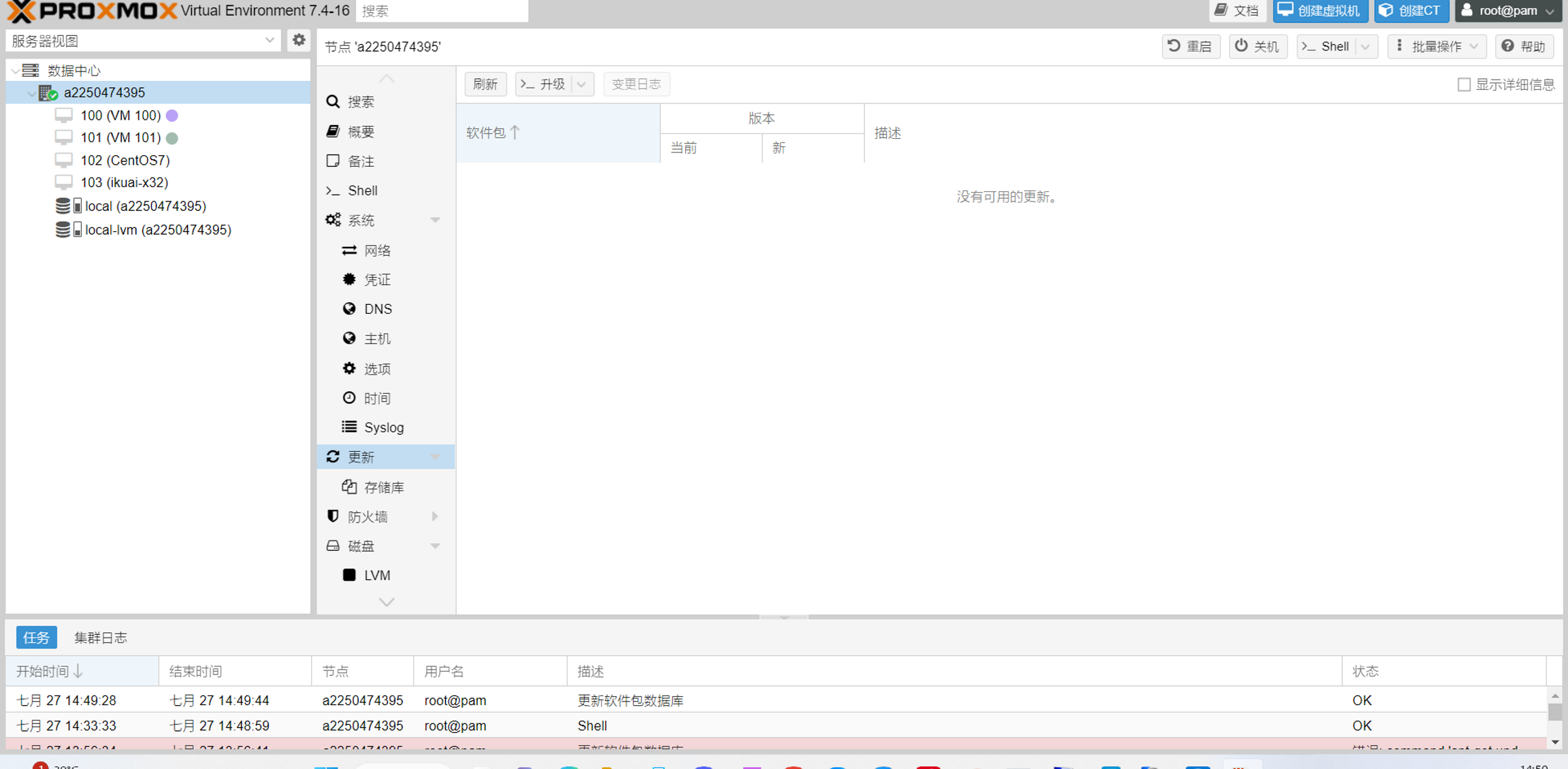
Task: Enable the show details checkbox
Action: tap(1464, 84)
